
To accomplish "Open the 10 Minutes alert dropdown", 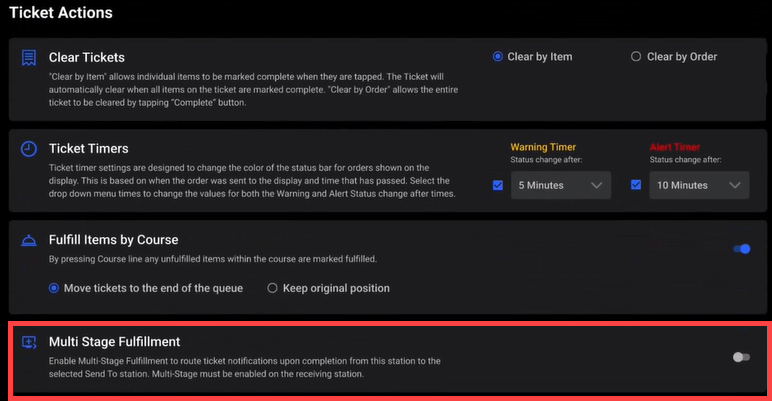I will coord(698,185).
